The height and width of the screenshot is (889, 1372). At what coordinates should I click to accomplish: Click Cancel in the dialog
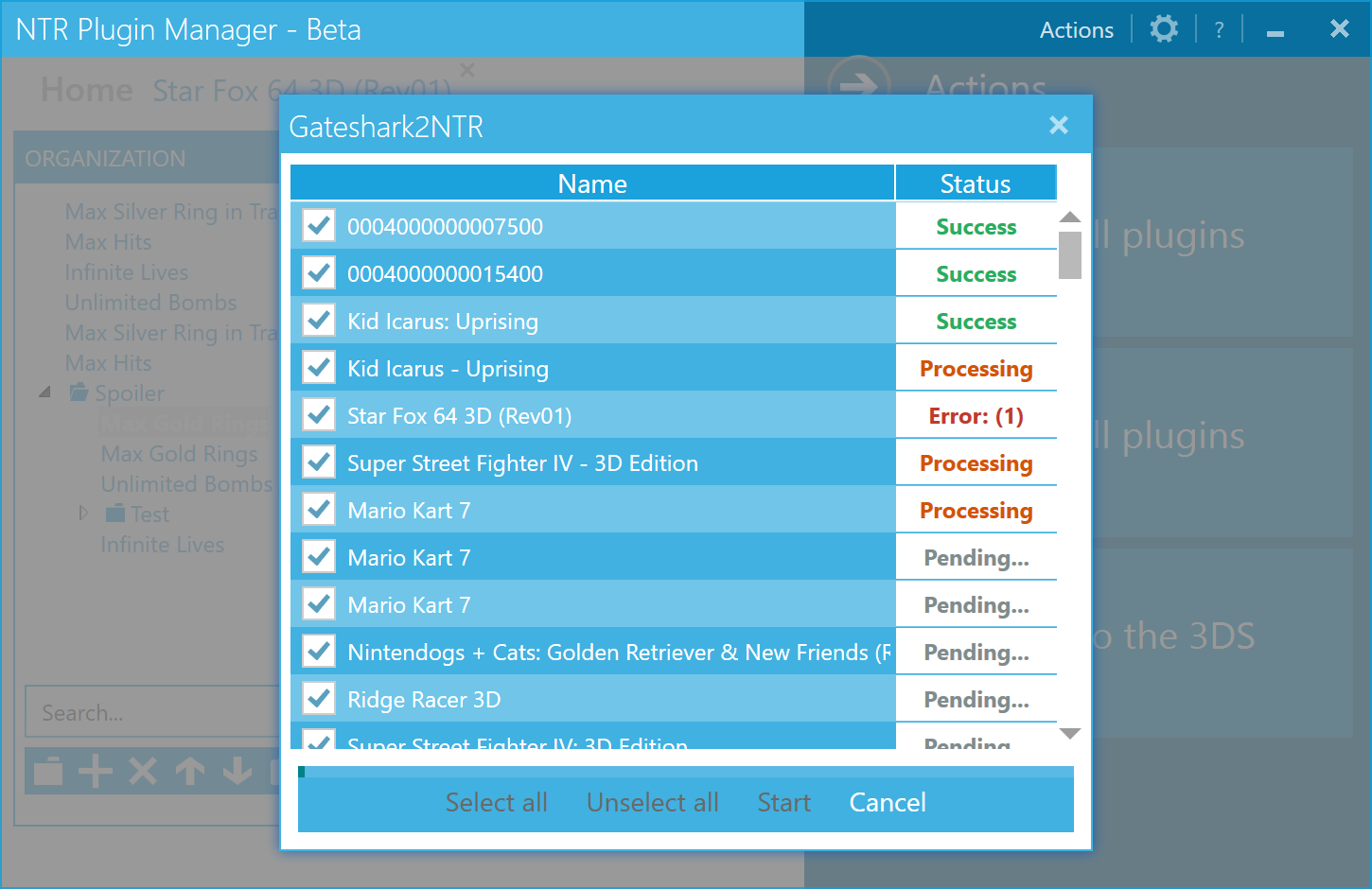[888, 802]
